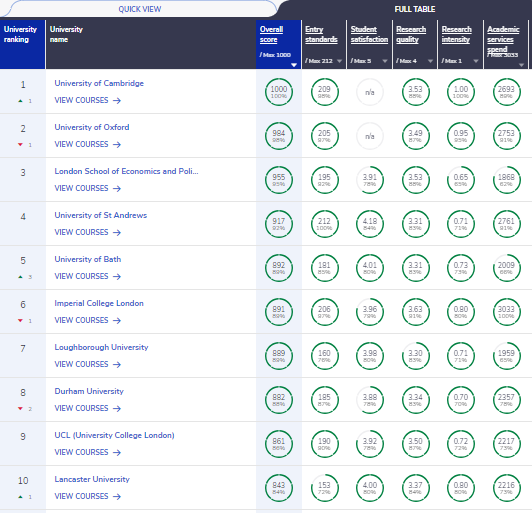
Task: Click Cambridge rank up arrow indicator
Action: pos(20,101)
